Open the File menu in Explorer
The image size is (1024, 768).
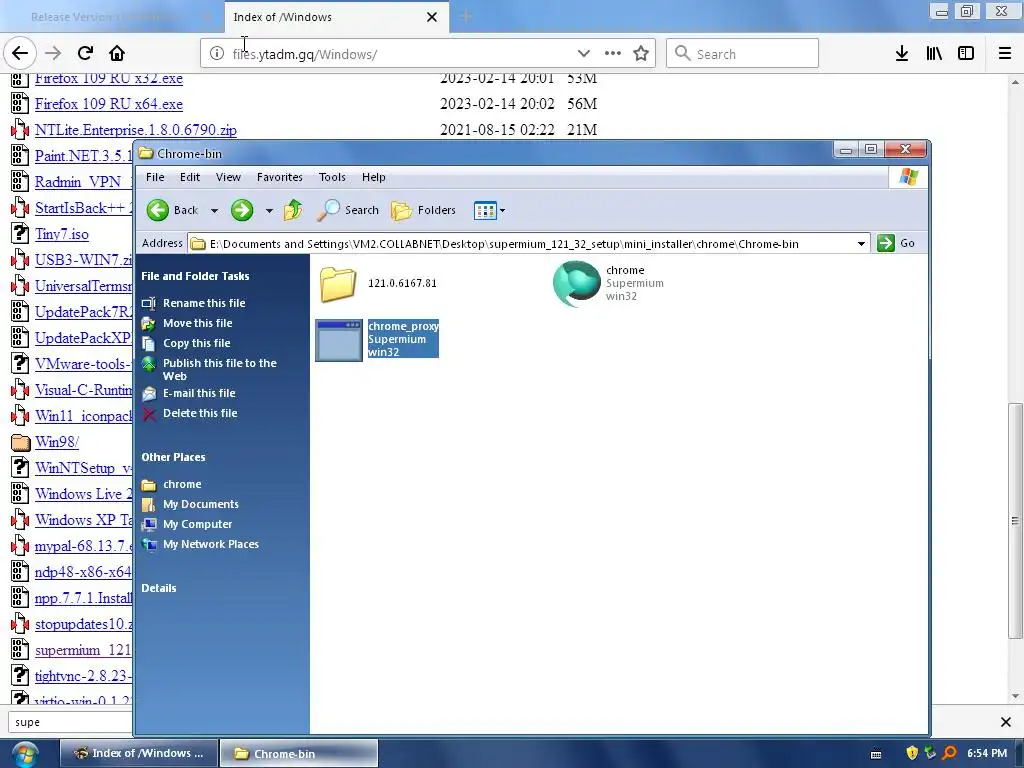tap(155, 177)
